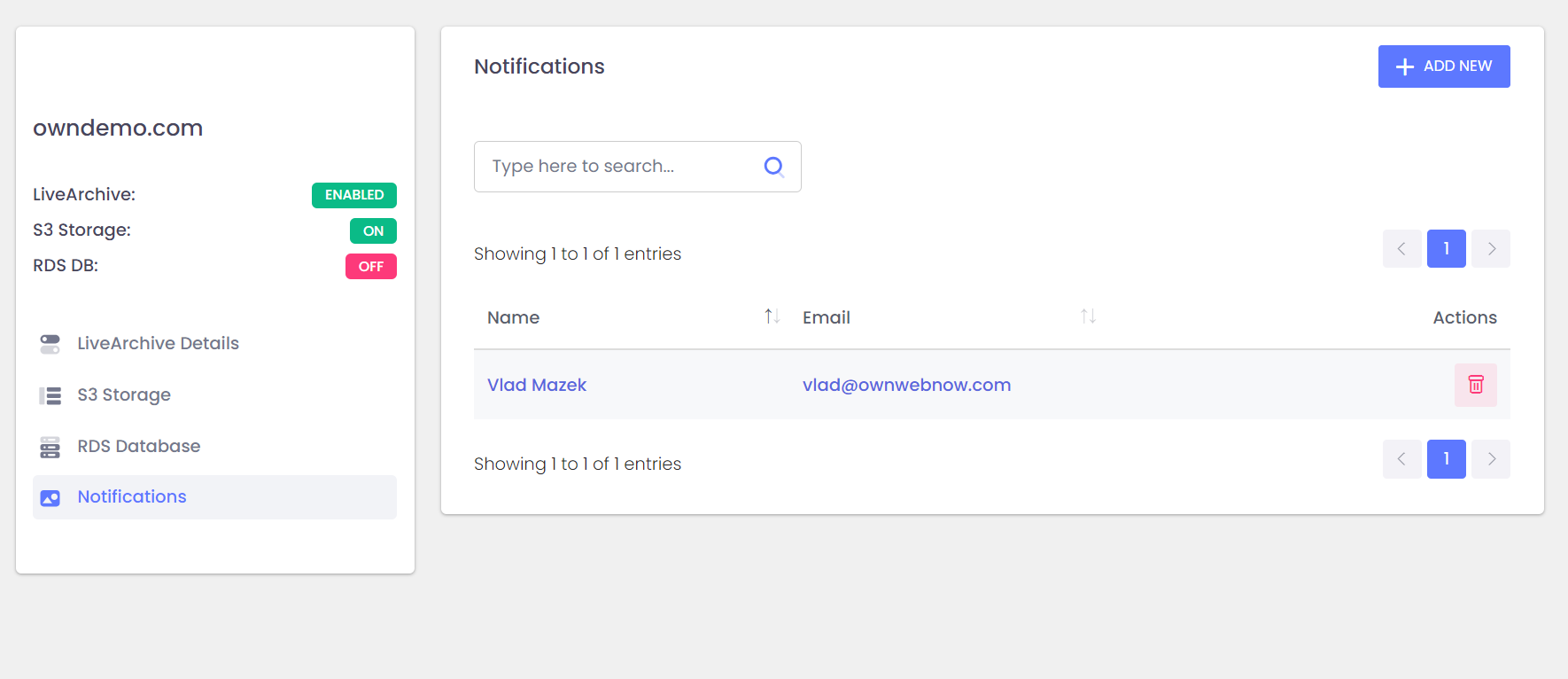The width and height of the screenshot is (1568, 679).
Task: Open LiveArchive Details menu item
Action: tap(158, 344)
